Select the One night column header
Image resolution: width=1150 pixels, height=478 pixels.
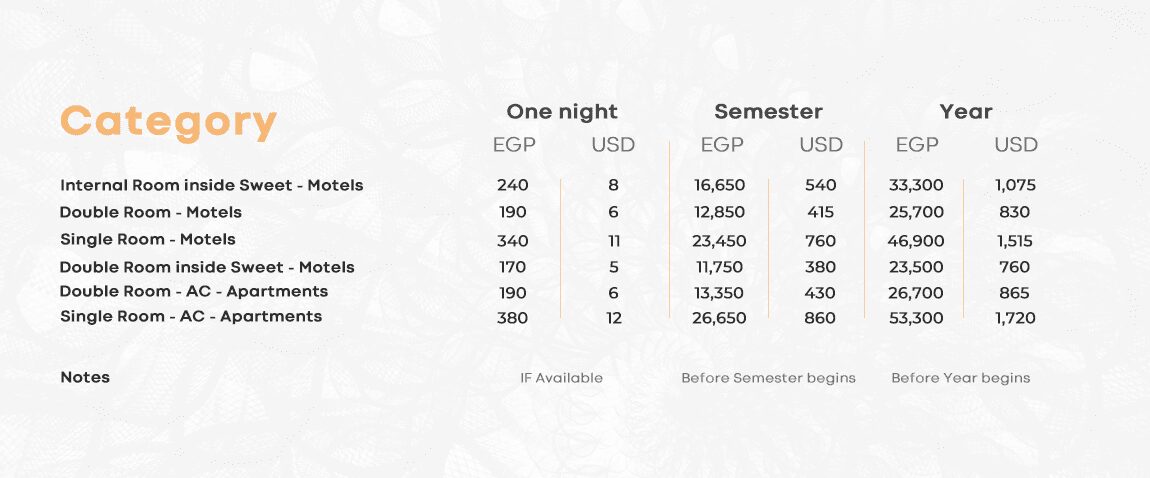(x=562, y=112)
